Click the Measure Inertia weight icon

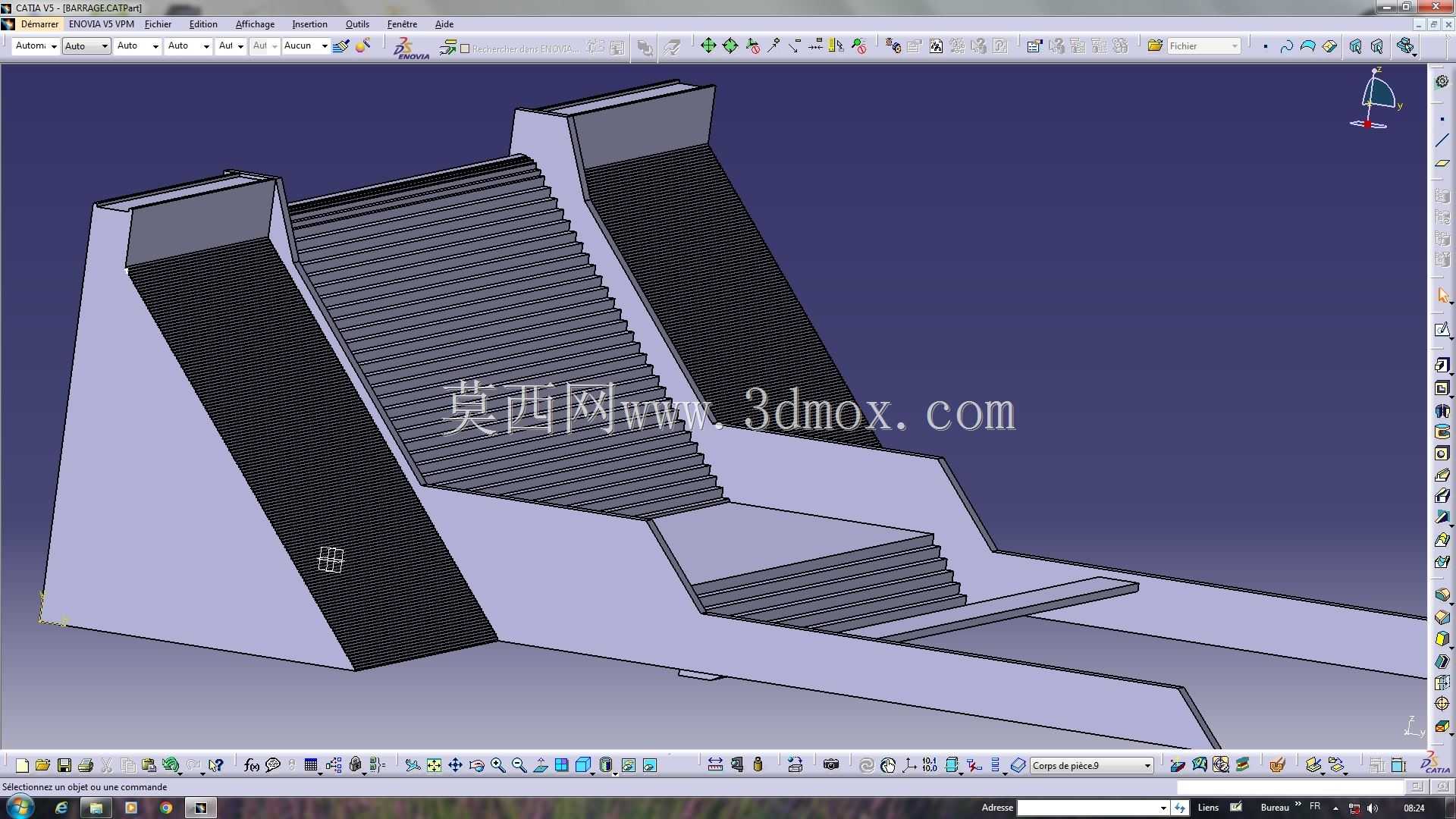pos(758,765)
